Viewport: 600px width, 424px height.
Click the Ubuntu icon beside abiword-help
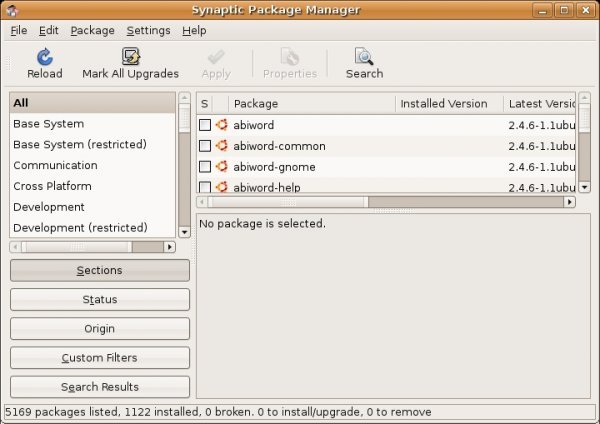coord(222,186)
